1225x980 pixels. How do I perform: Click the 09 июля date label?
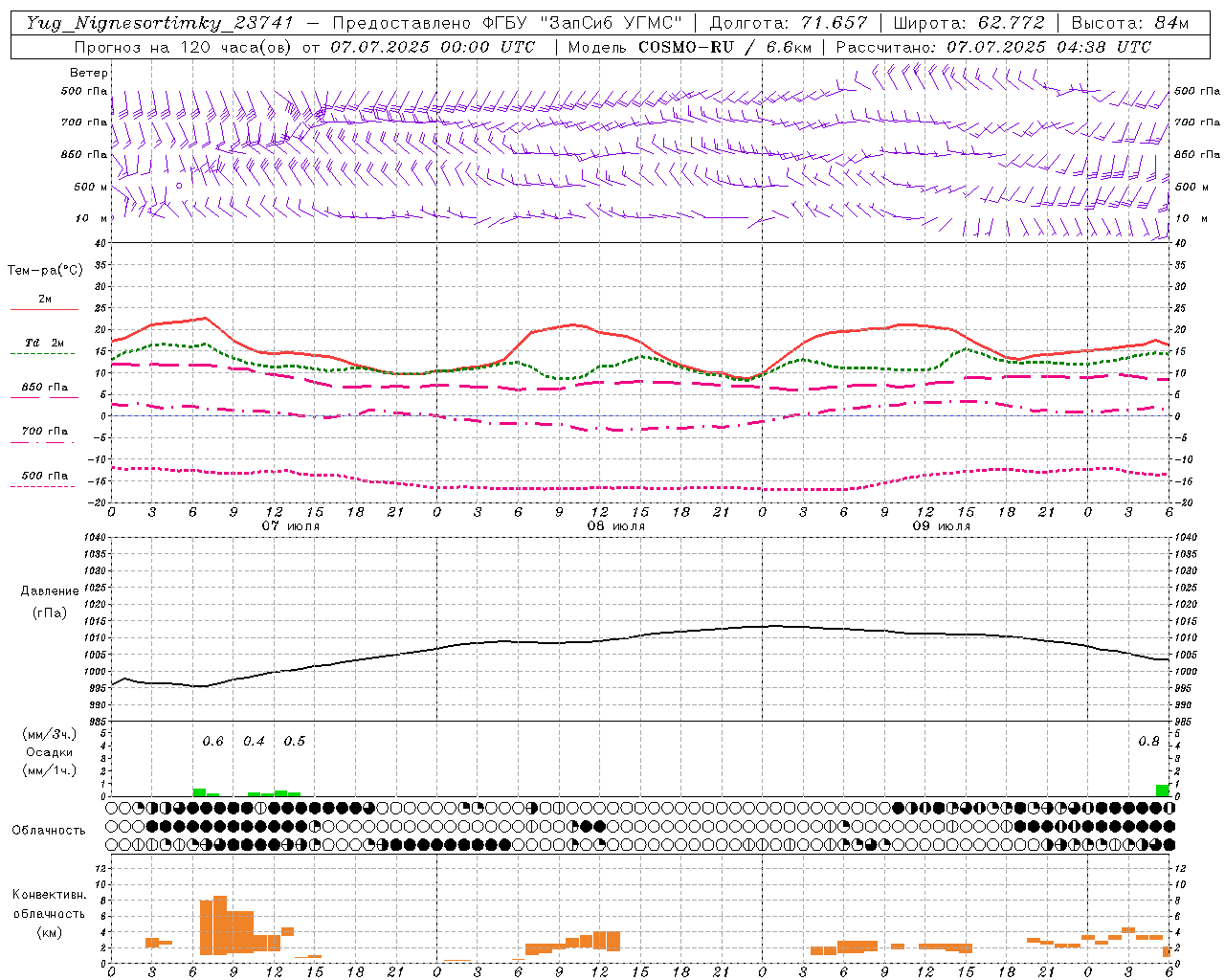point(942,526)
